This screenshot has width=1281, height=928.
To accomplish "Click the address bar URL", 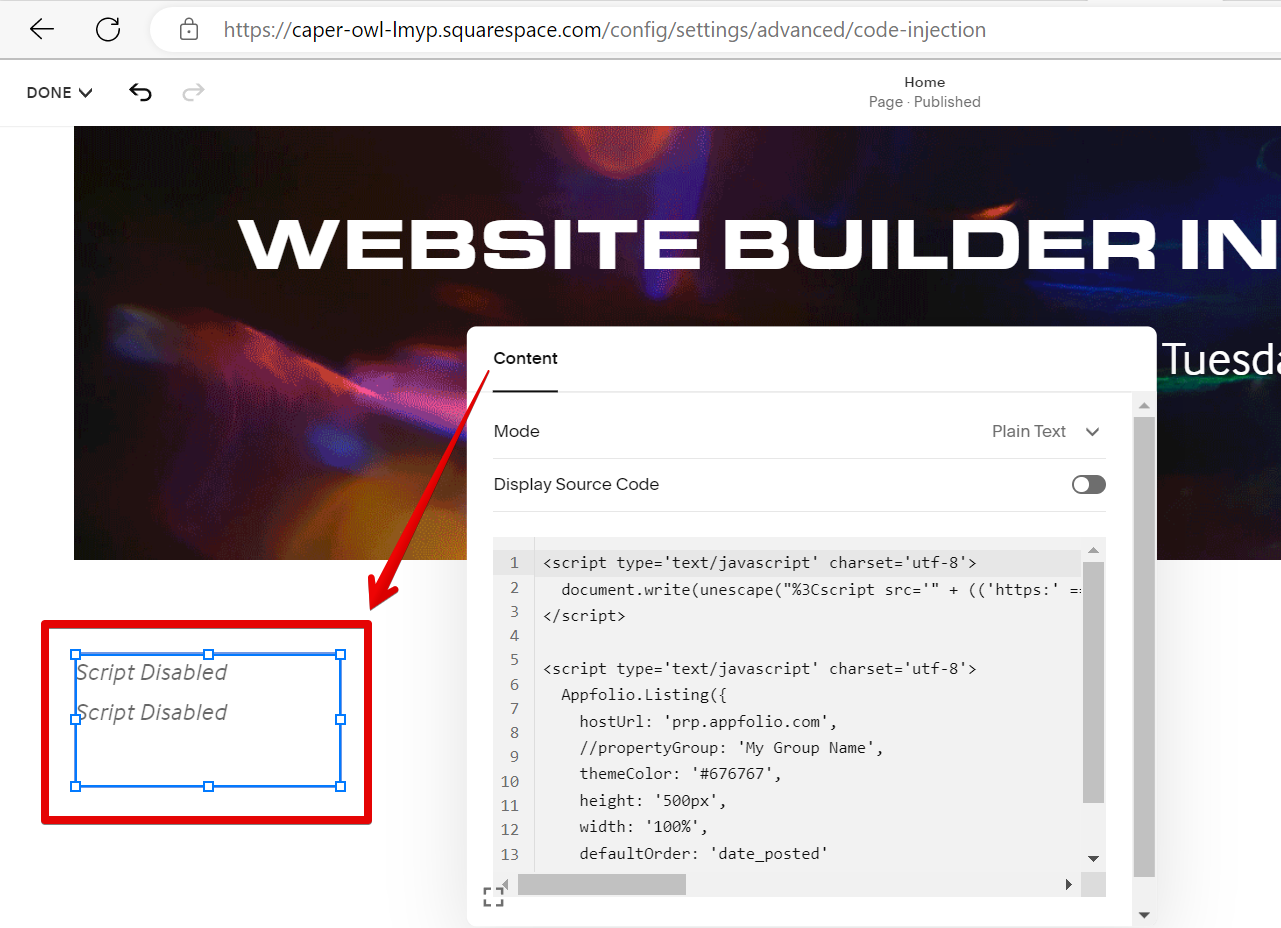I will point(604,30).
